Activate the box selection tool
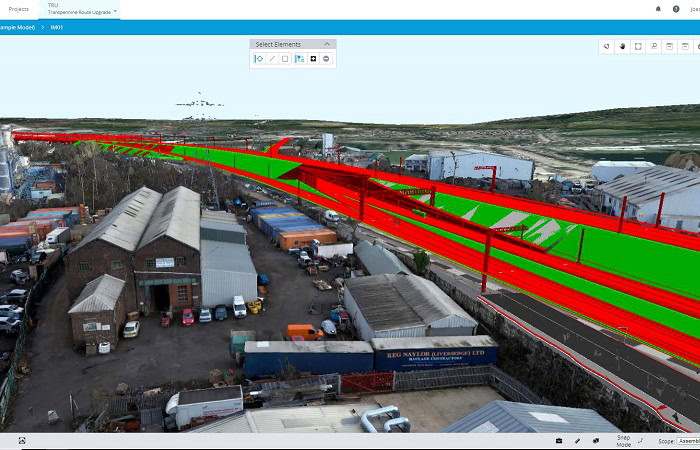 [285, 59]
